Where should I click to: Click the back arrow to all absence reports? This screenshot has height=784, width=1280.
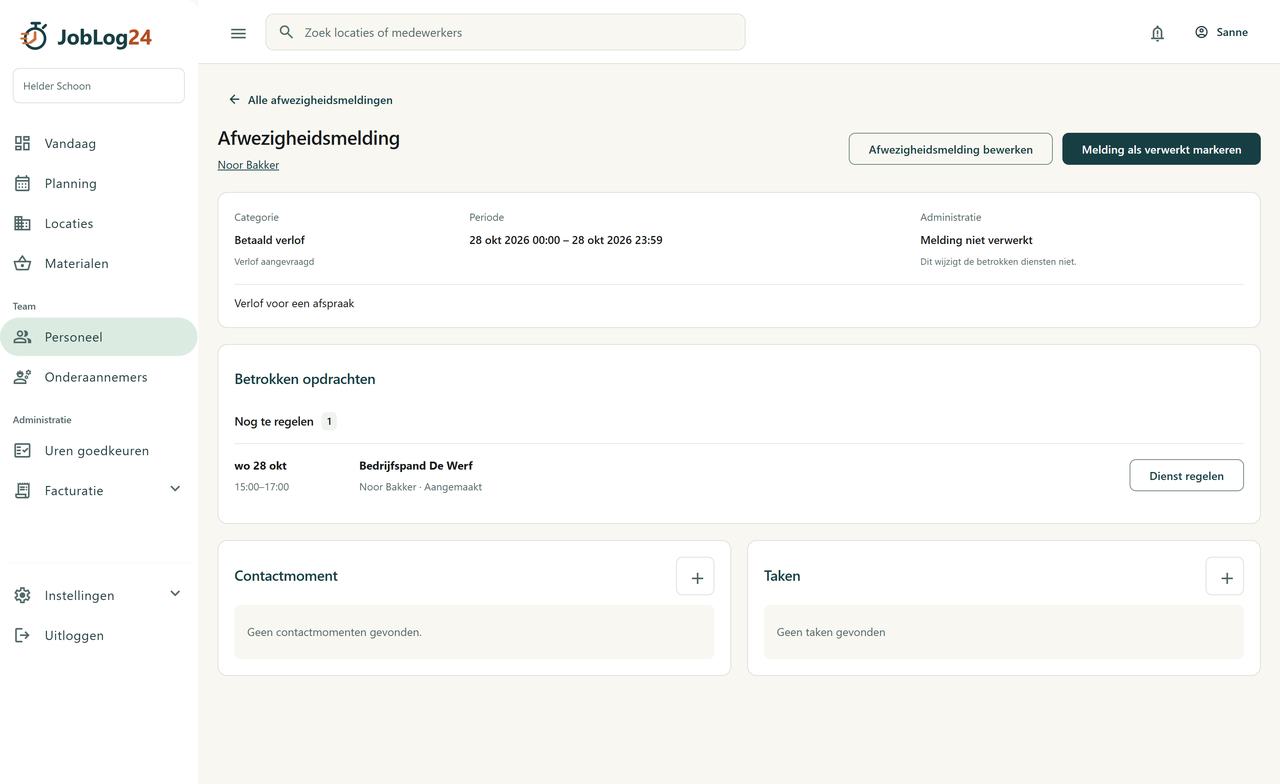234,100
